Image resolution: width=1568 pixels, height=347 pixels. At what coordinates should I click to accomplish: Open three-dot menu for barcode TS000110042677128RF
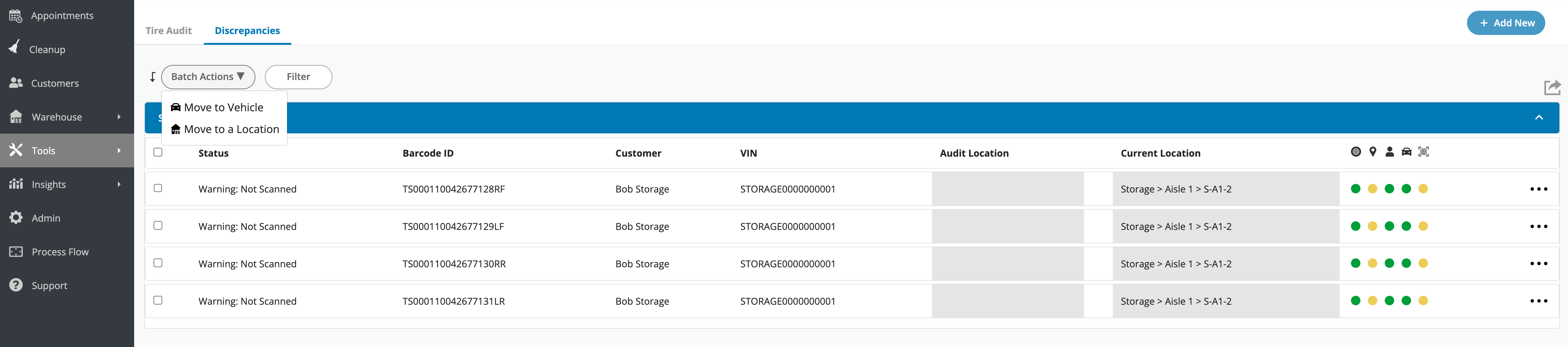(1538, 189)
